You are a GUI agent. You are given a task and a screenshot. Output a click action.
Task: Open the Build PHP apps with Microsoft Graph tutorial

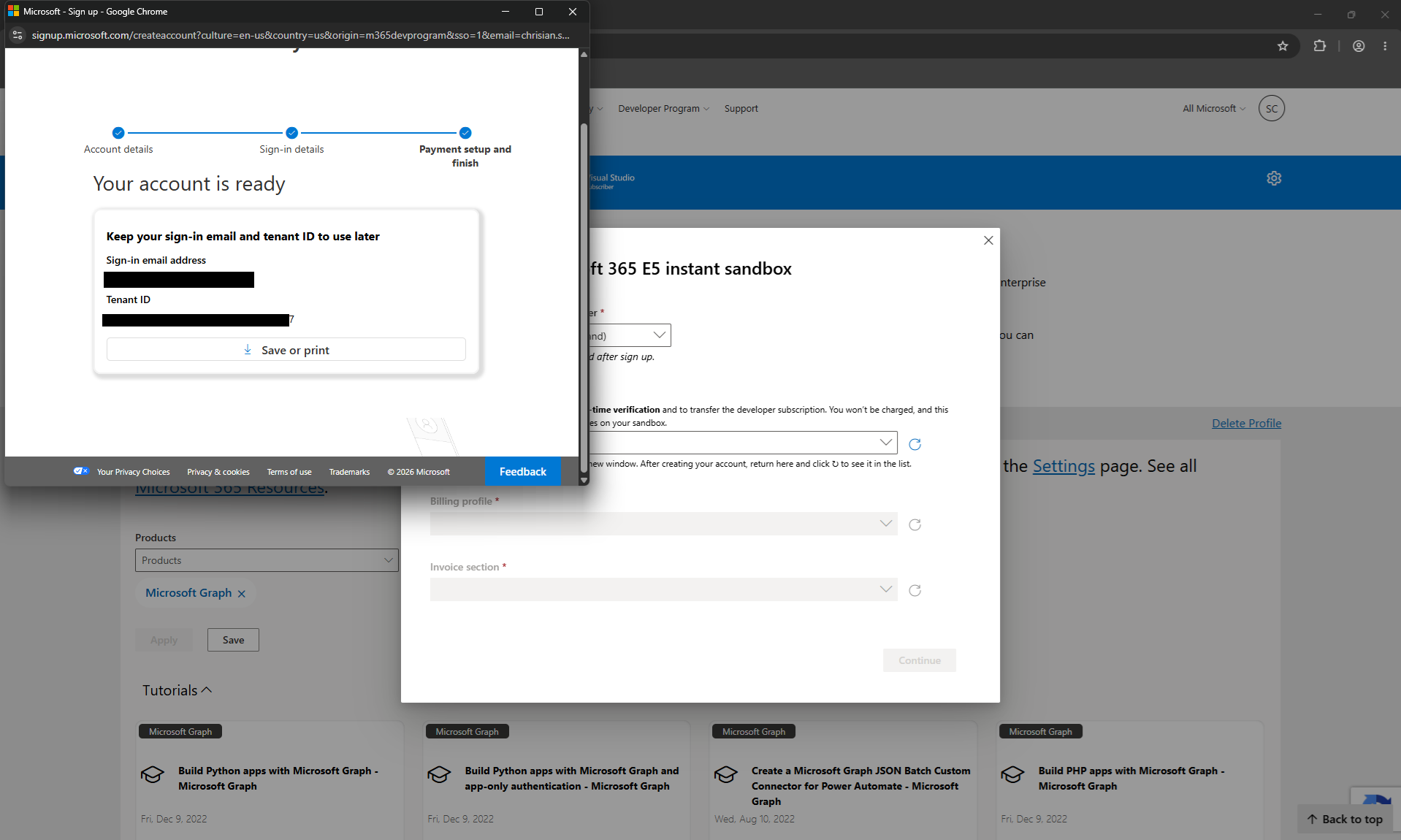click(1131, 779)
